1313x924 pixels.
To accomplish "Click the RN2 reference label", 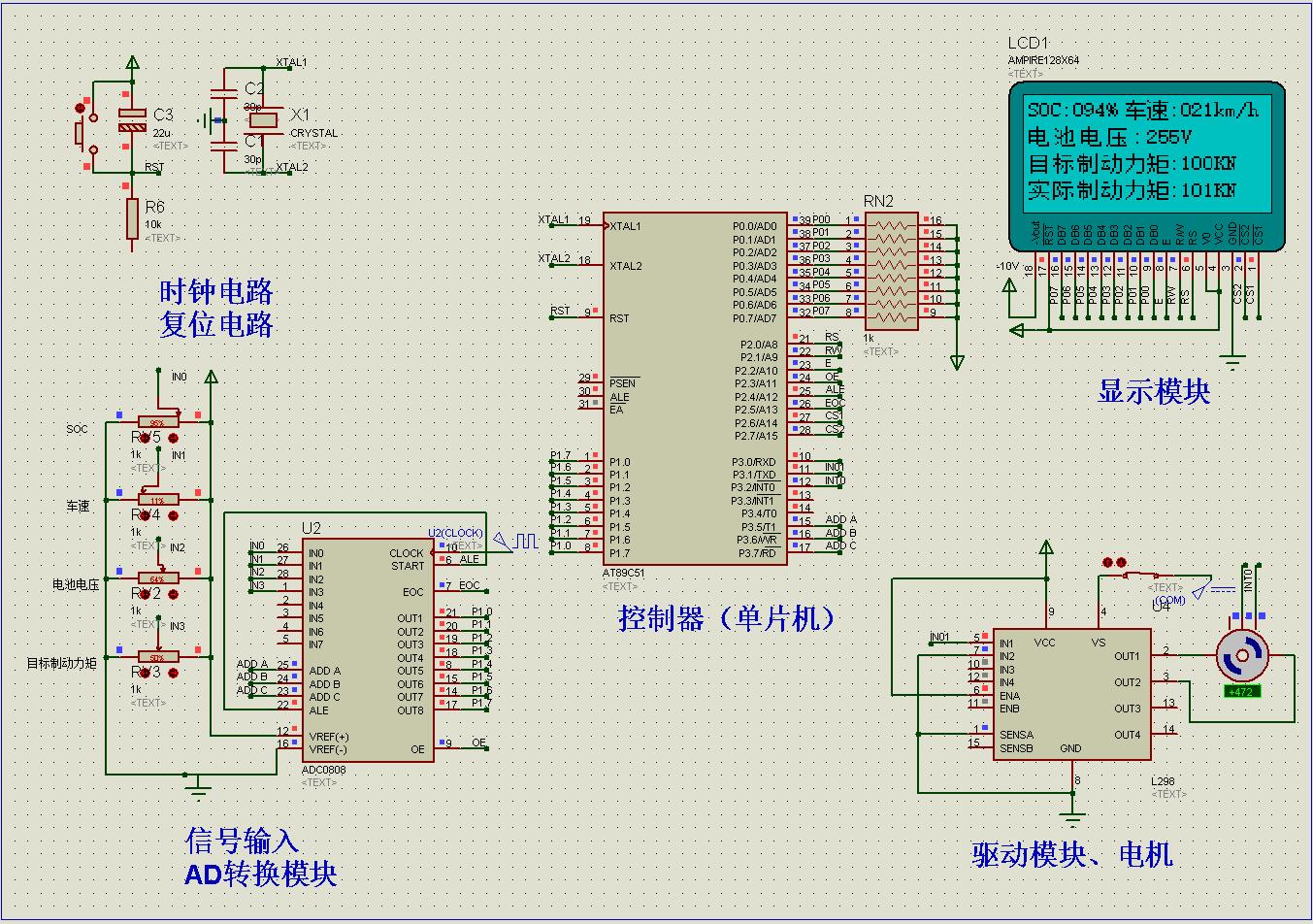I will click(878, 202).
